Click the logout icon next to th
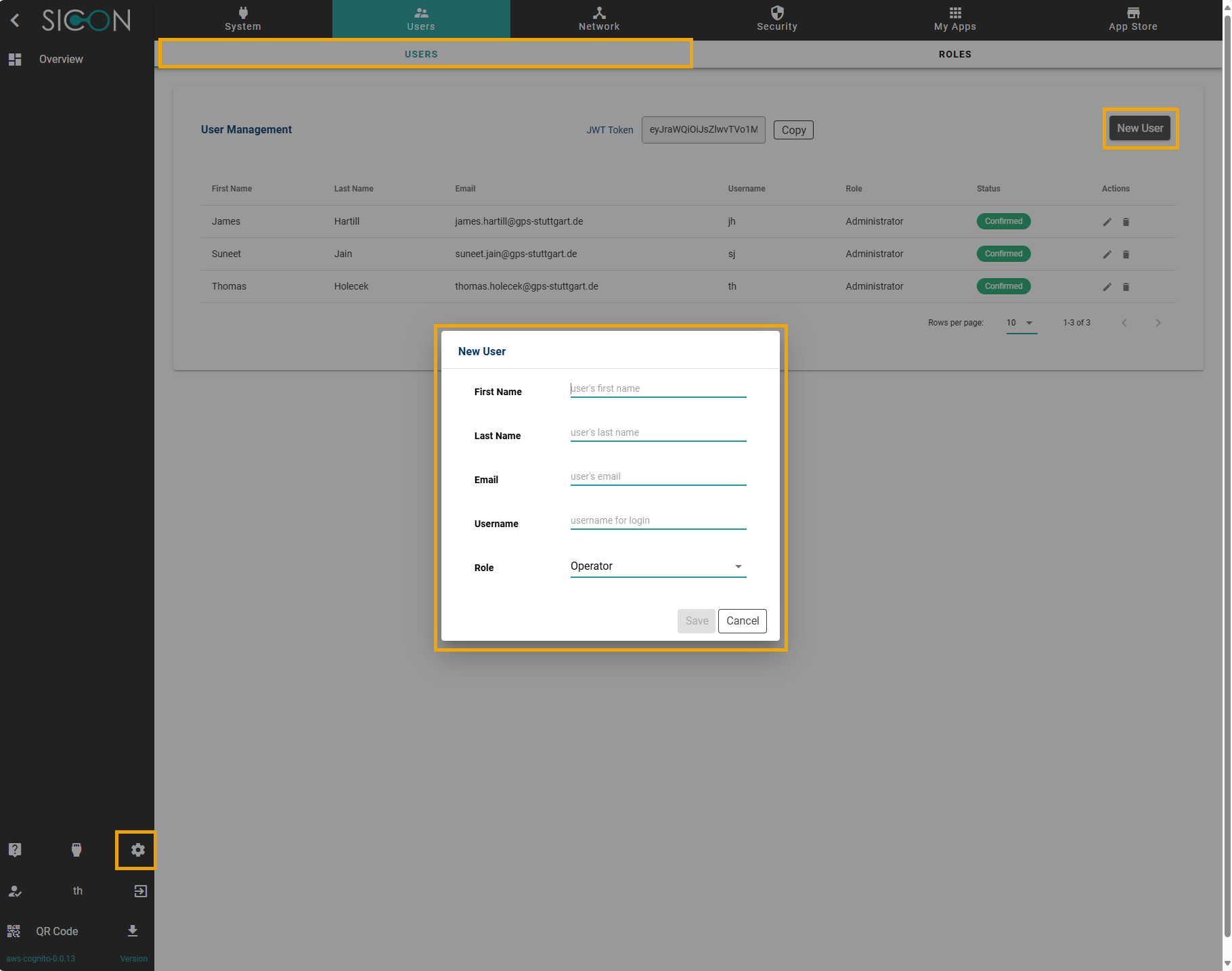 pyautogui.click(x=140, y=891)
